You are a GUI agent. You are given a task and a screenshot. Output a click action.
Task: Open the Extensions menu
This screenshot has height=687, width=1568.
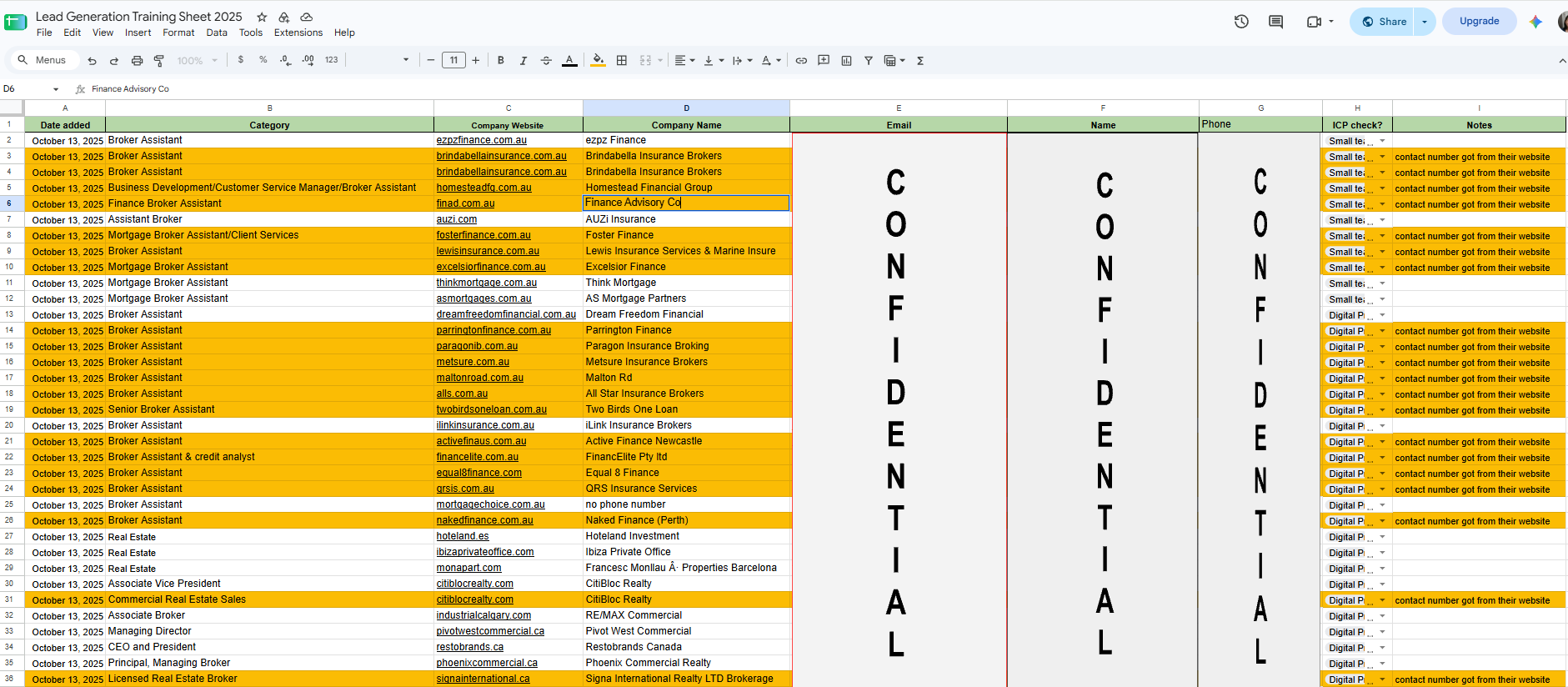tap(298, 33)
